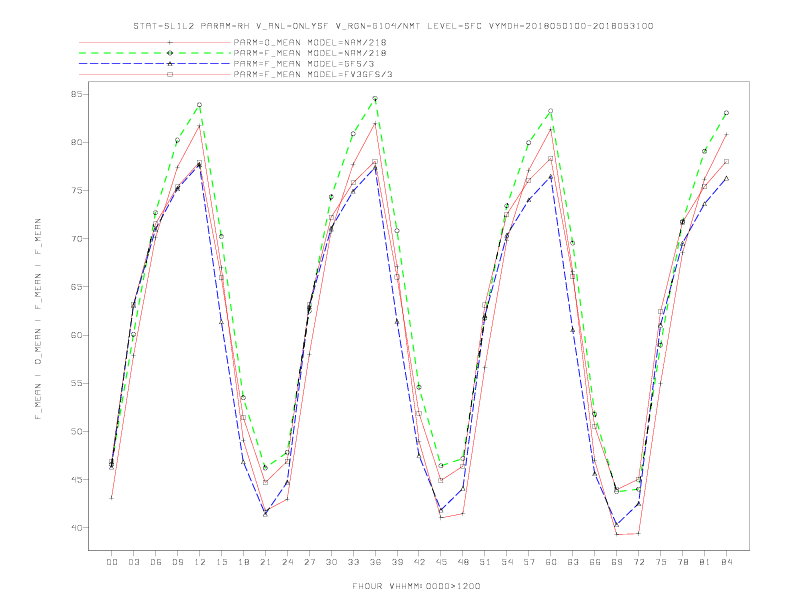This screenshot has height=612, width=792.
Task: Click x-axis tick label 54
Action: [x=507, y=562]
